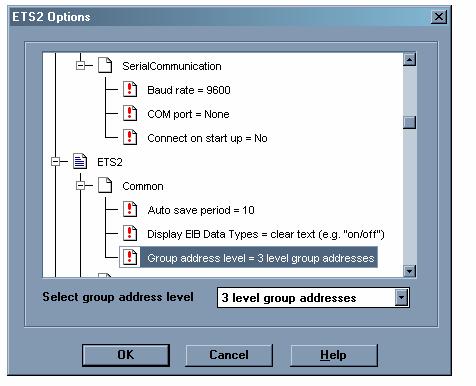
Task: Close the ETS2 Options dialog
Action: point(439,17)
